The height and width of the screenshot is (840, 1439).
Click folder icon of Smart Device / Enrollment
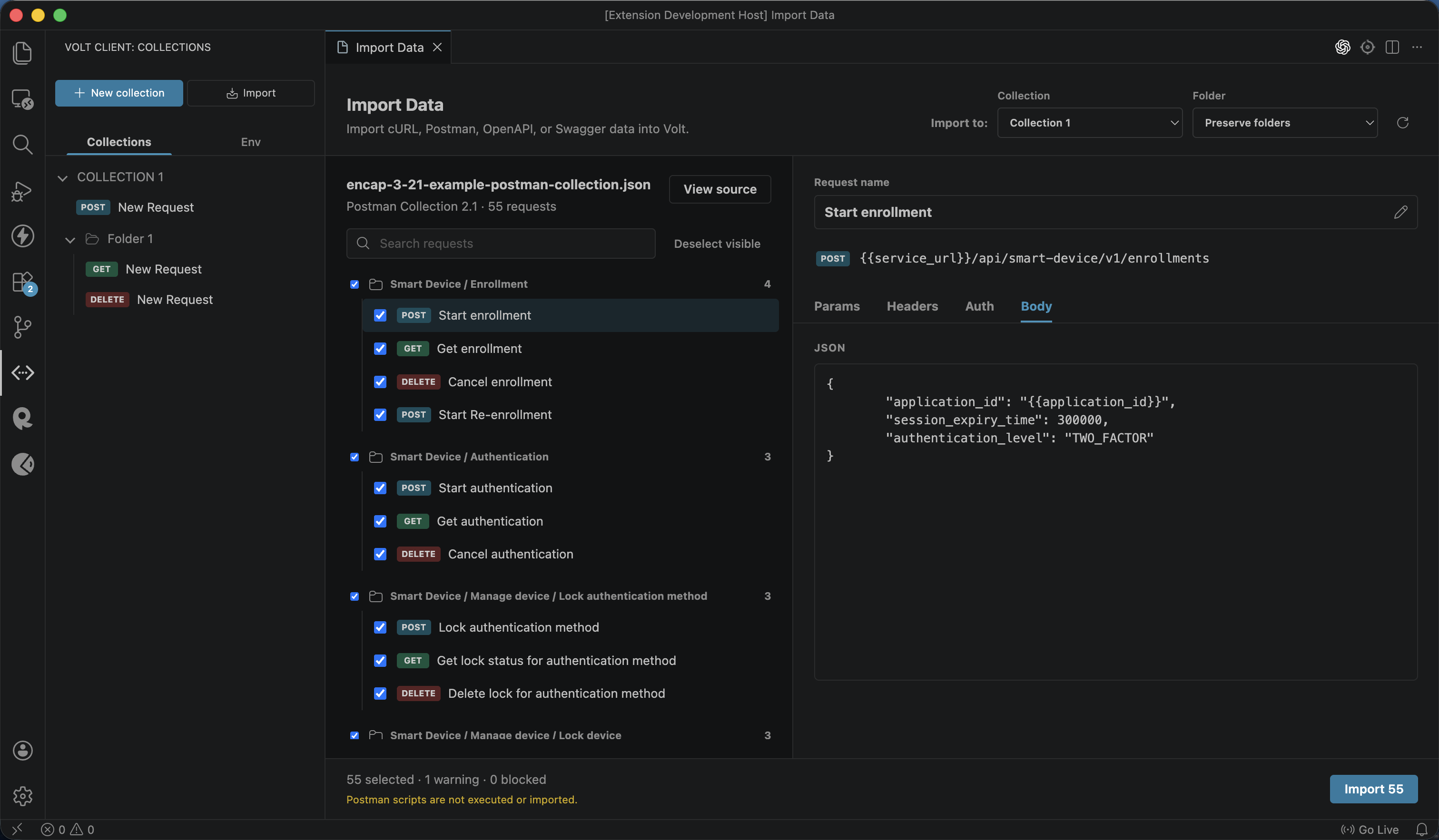(376, 283)
